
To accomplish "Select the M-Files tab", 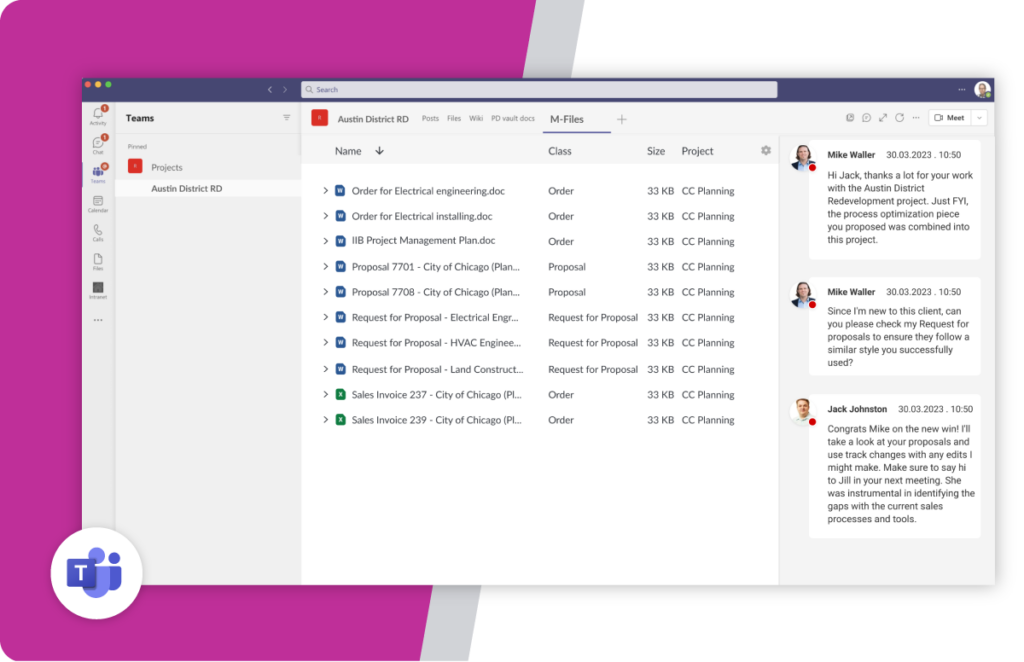I will tap(567, 119).
